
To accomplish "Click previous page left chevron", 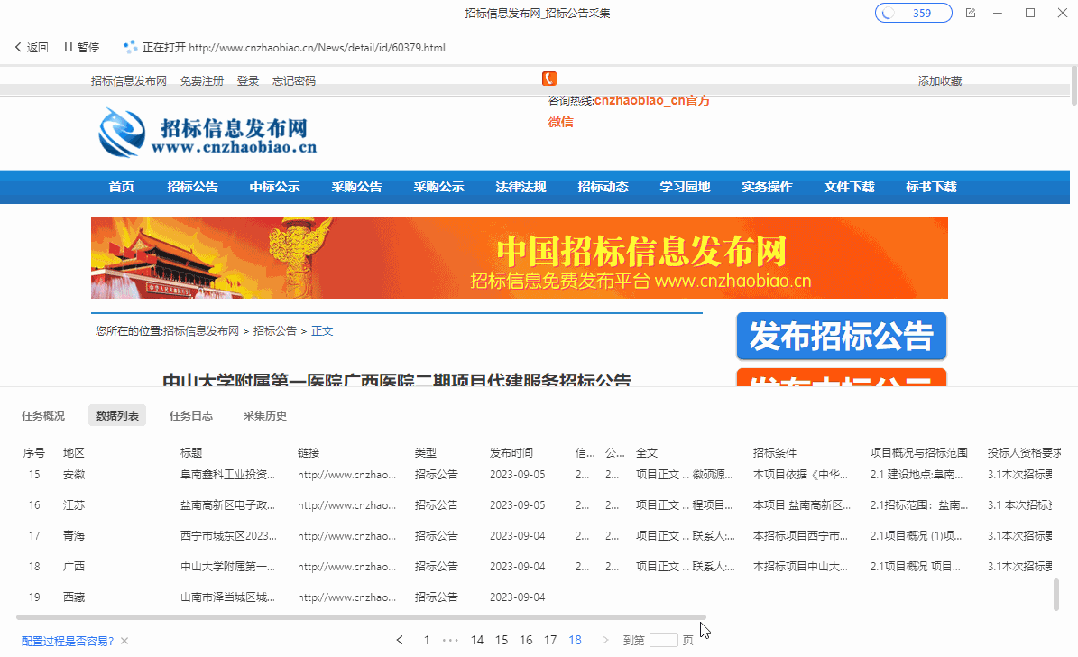I will click(x=399, y=639).
